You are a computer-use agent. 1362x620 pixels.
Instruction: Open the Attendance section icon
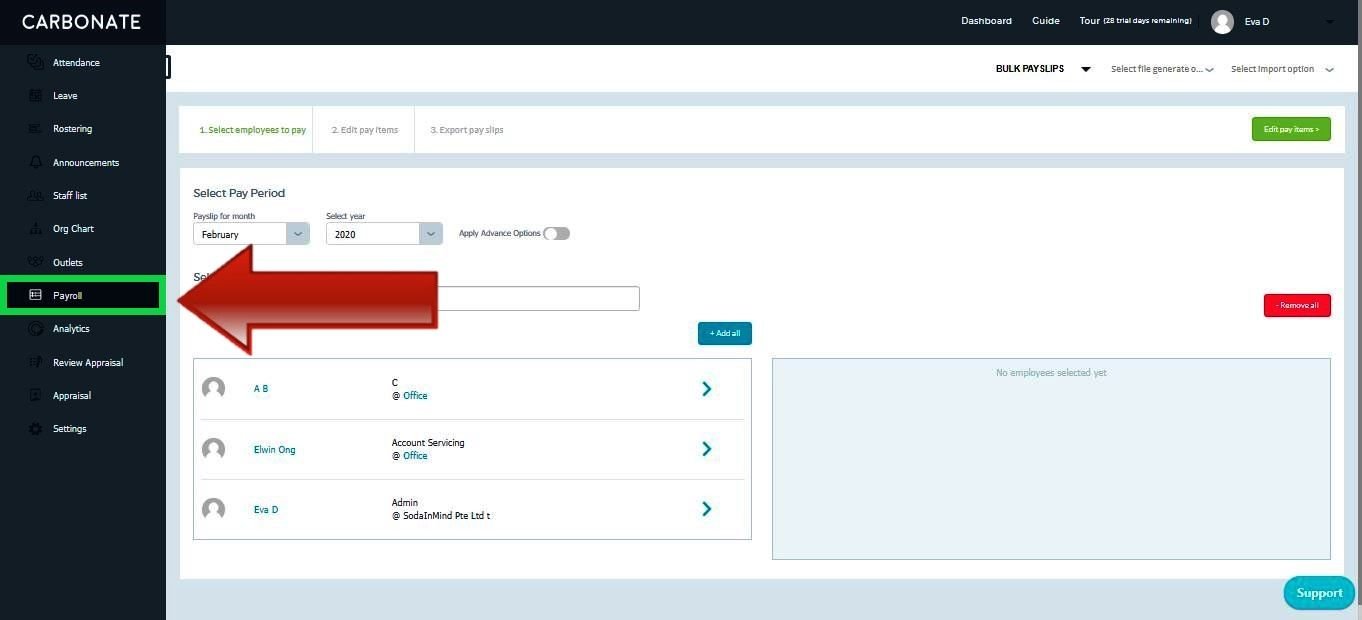(x=37, y=62)
